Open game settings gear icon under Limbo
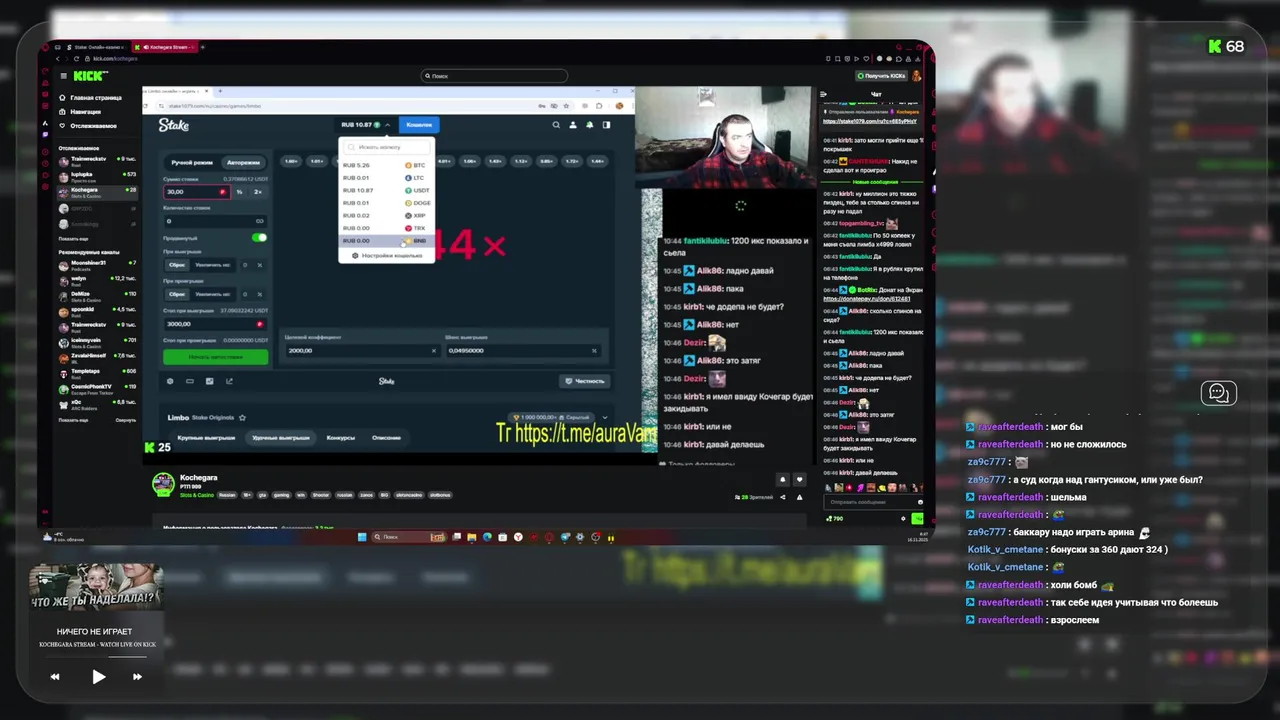Viewport: 1280px width, 720px height. point(169,381)
